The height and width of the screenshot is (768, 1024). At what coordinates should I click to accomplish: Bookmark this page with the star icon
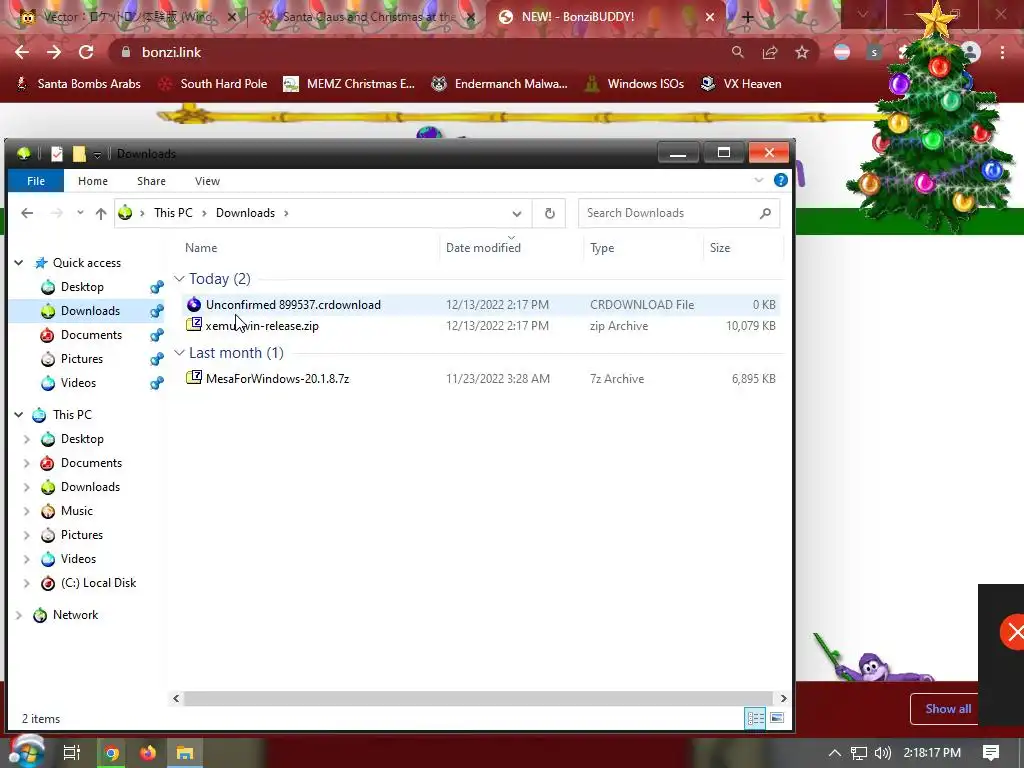802,52
